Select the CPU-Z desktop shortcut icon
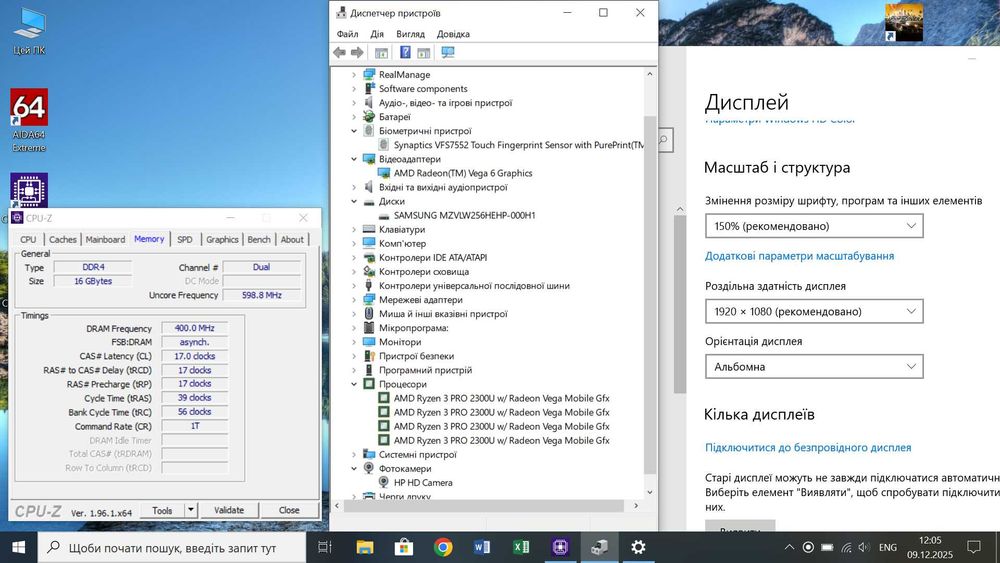Viewport: 1000px width, 563px height. click(x=29, y=189)
